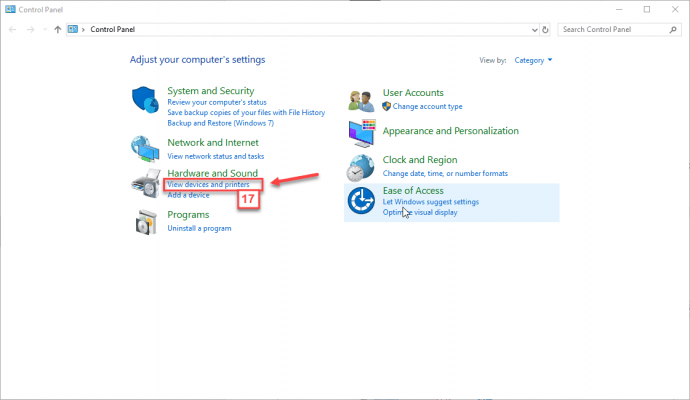Click View devices and printers link

tap(208, 184)
